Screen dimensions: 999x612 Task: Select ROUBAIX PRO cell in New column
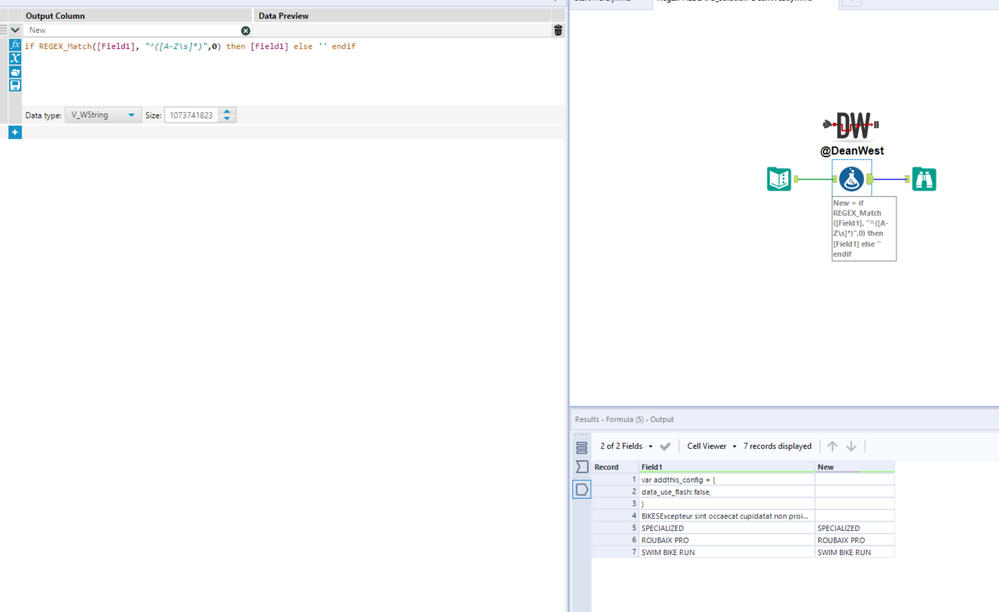[x=854, y=540]
